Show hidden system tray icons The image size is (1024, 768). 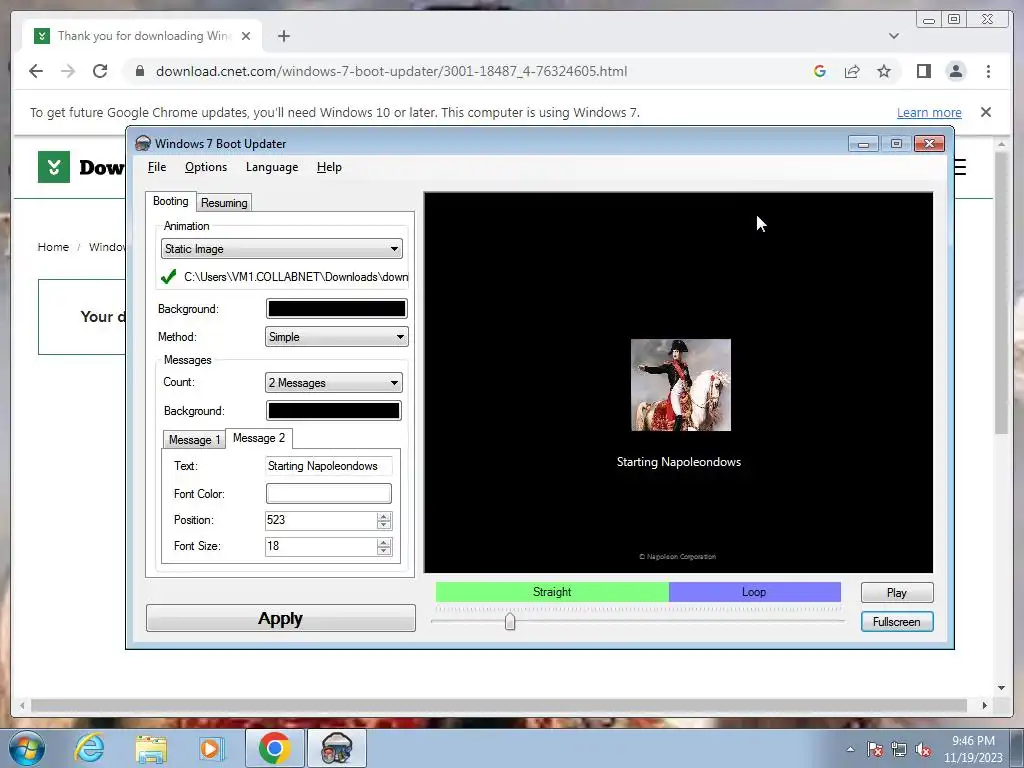click(x=850, y=749)
